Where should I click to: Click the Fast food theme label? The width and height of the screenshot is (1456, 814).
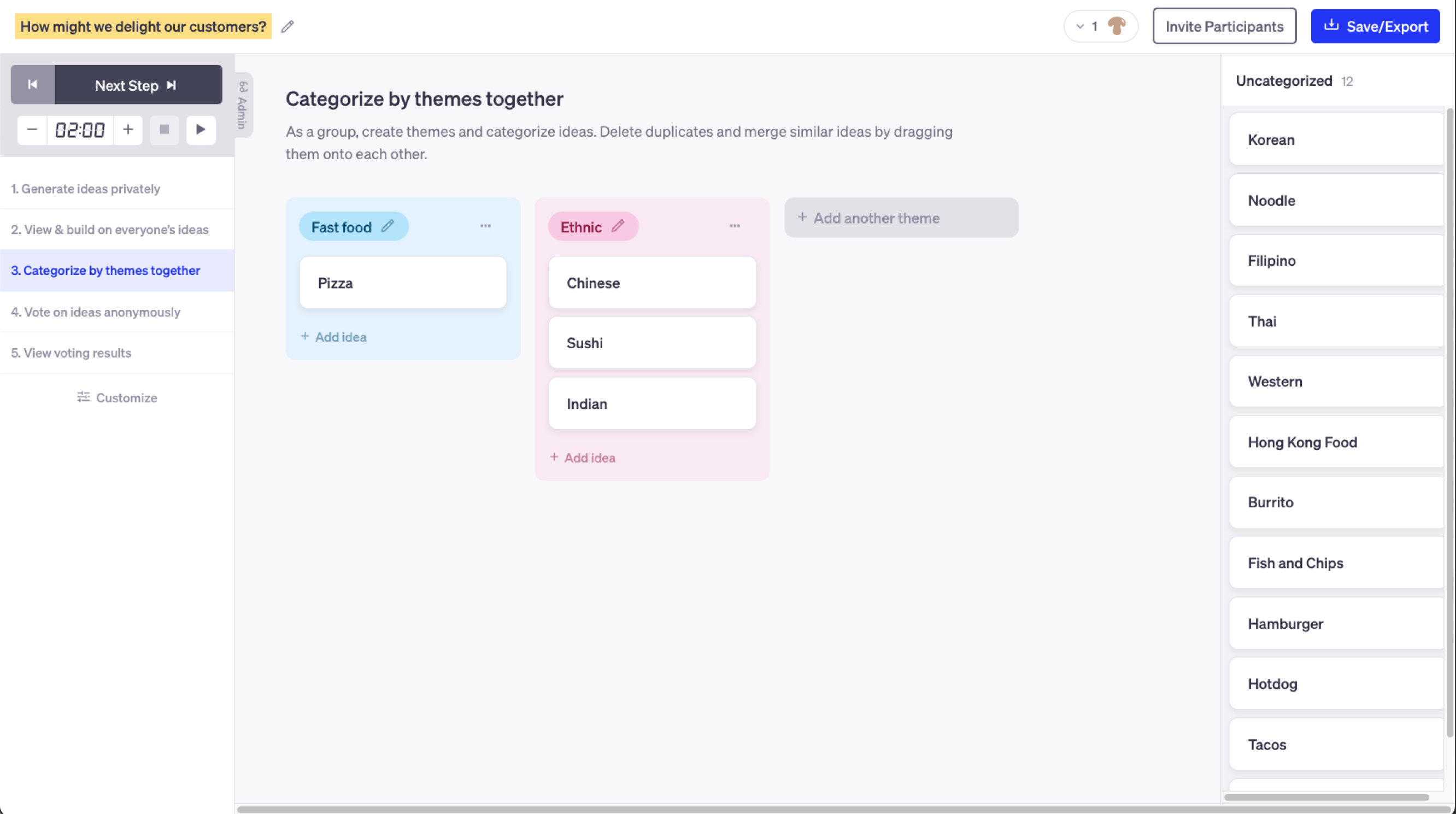[342, 227]
